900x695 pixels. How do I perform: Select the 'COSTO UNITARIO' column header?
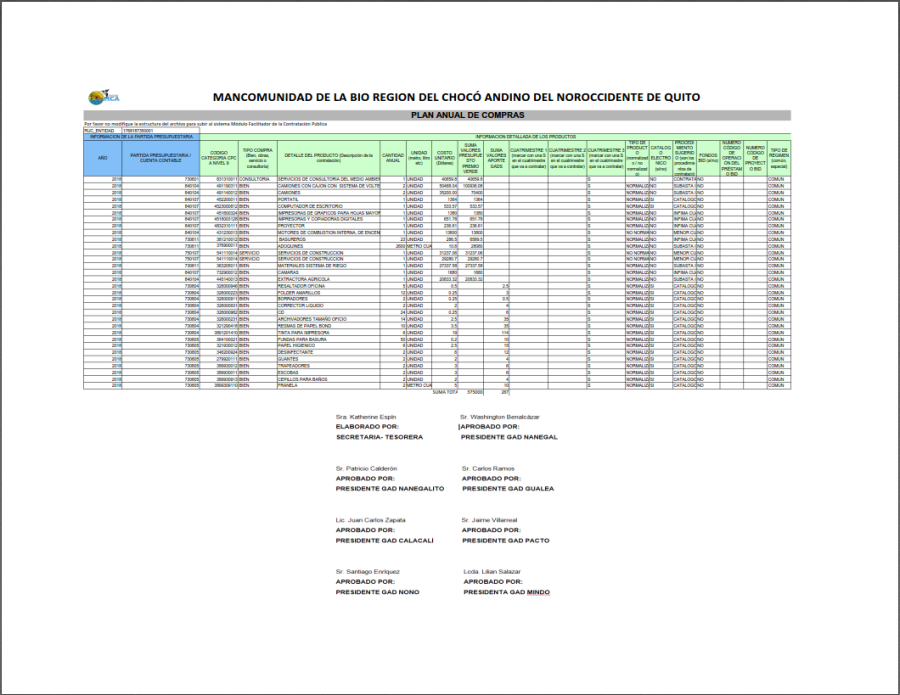coord(445,158)
